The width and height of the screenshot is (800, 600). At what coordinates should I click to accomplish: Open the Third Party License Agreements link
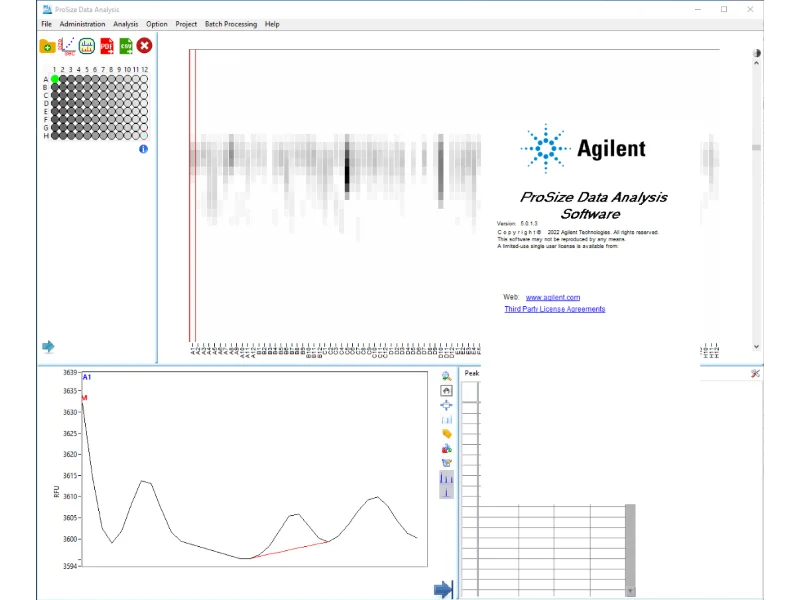(x=554, y=310)
